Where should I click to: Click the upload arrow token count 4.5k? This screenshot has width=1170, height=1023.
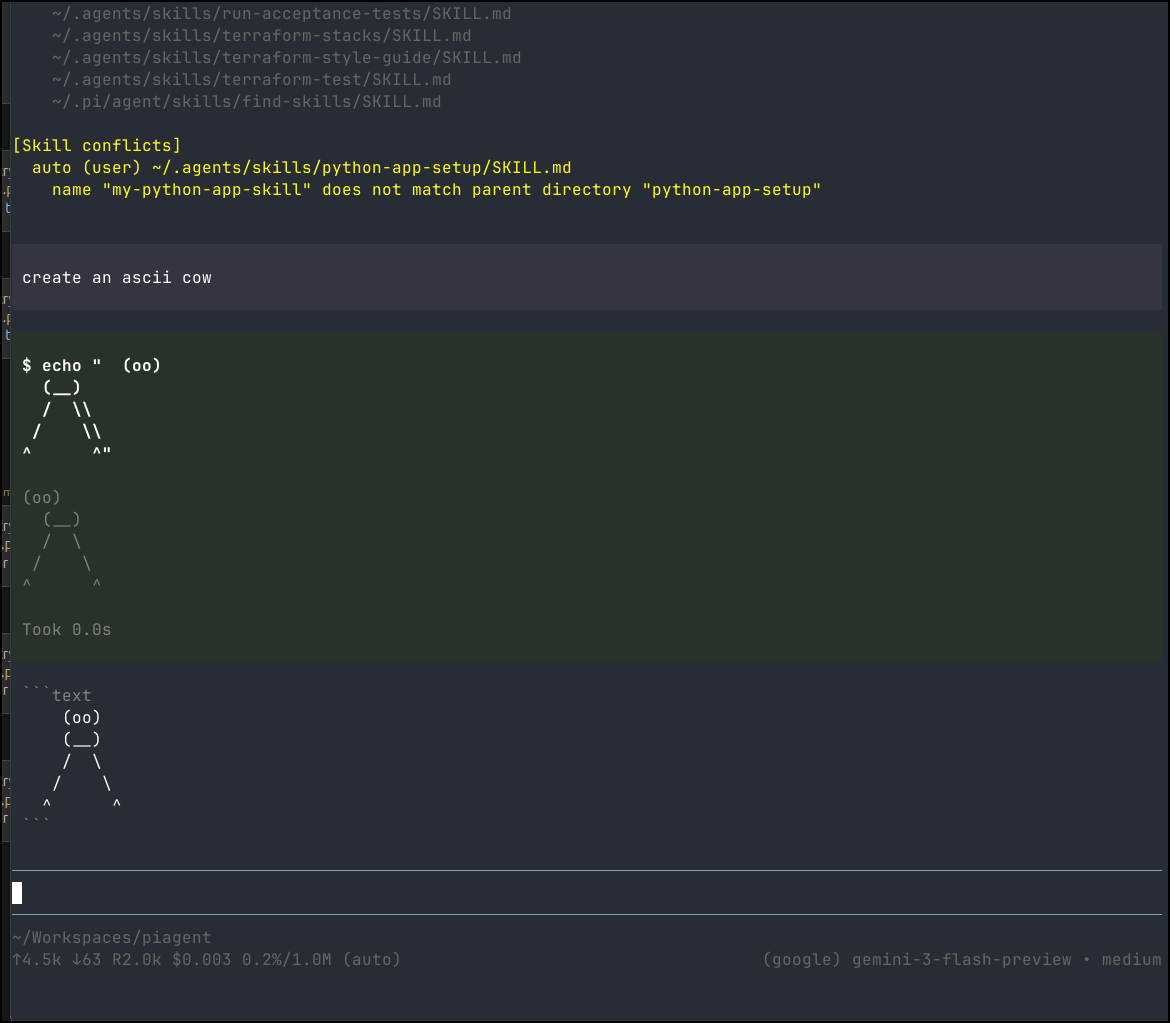point(36,960)
